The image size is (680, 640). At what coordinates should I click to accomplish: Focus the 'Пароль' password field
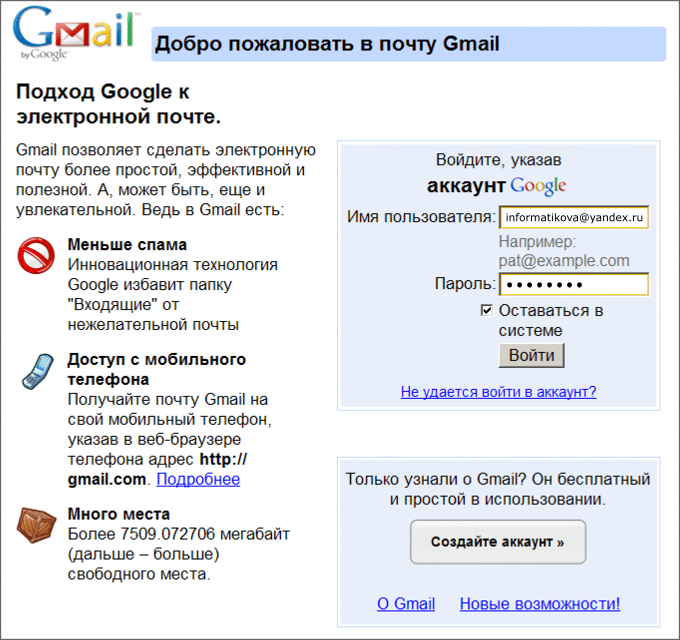coord(574,284)
